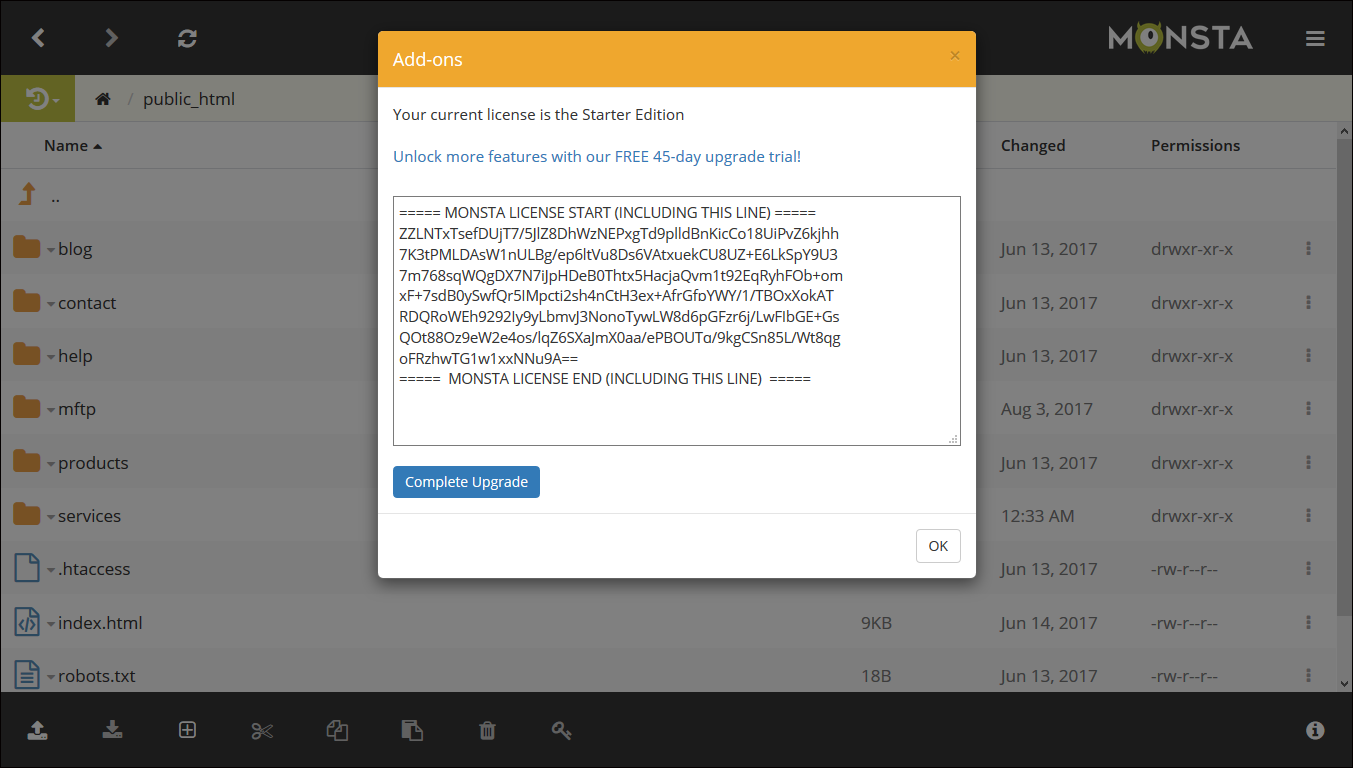Open more options for .htaccess row
Viewport: 1353px width, 768px height.
[1308, 569]
